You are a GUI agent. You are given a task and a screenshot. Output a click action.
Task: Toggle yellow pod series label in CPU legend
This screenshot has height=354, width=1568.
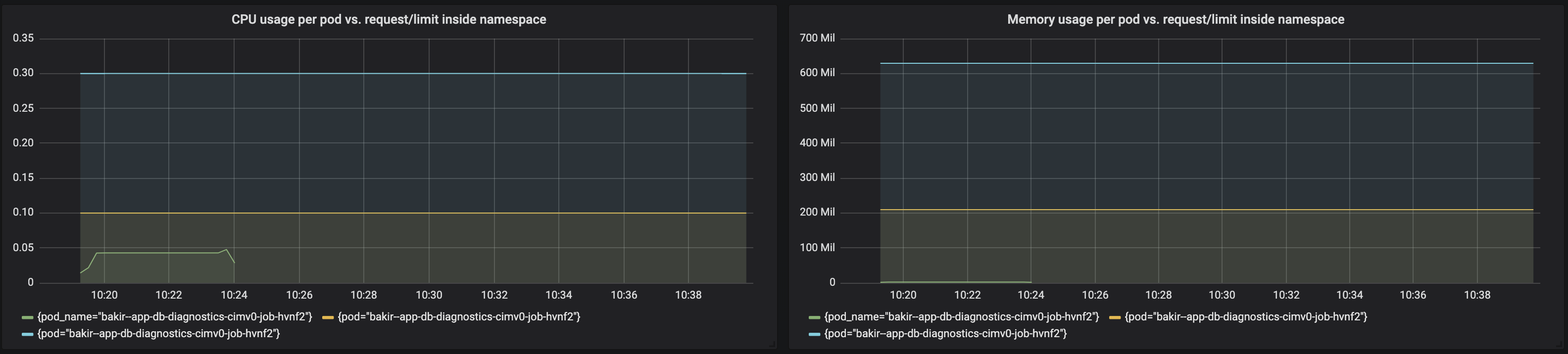click(x=459, y=317)
